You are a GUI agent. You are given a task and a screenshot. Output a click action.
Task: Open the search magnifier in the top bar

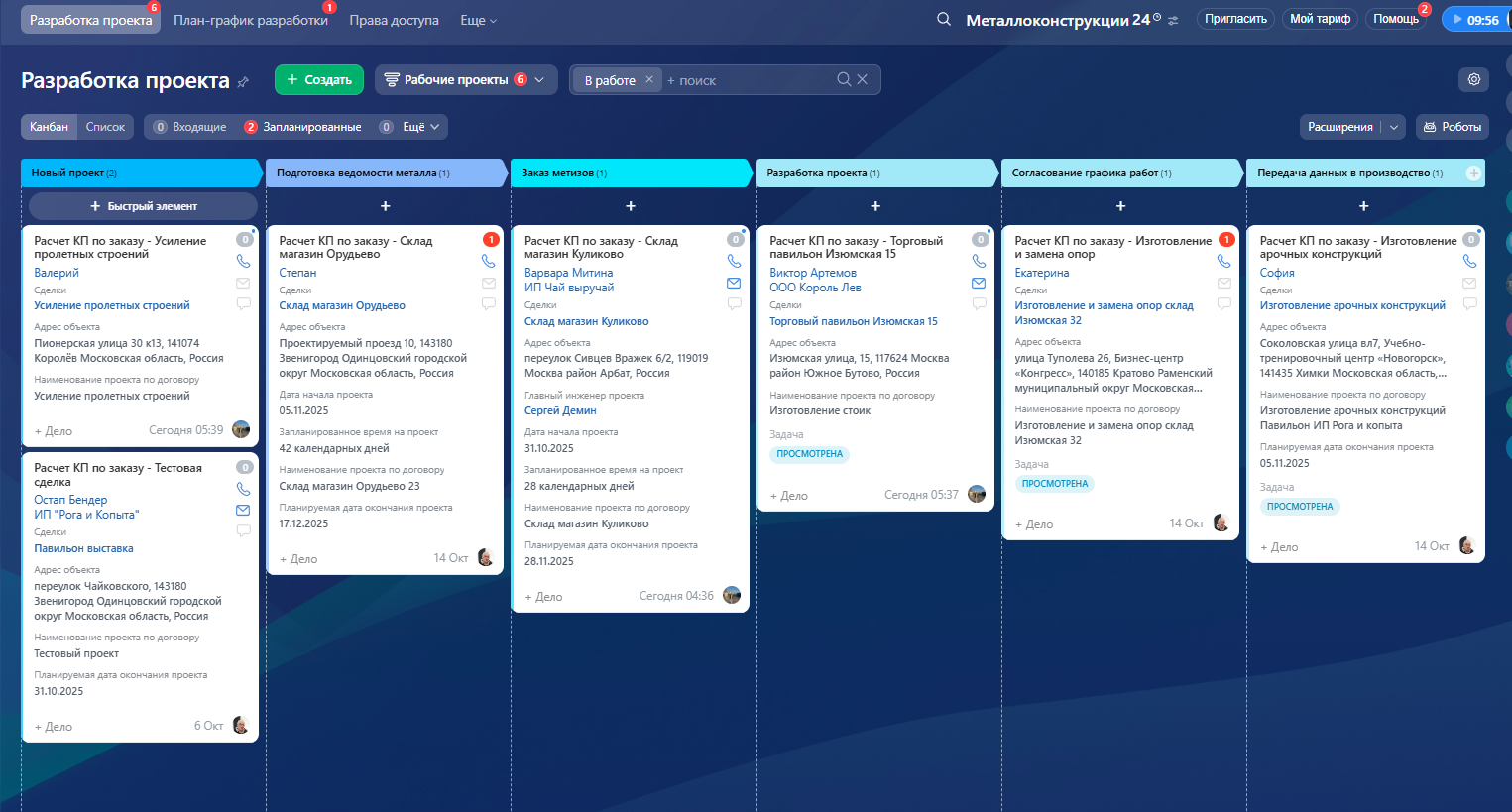coord(944,19)
